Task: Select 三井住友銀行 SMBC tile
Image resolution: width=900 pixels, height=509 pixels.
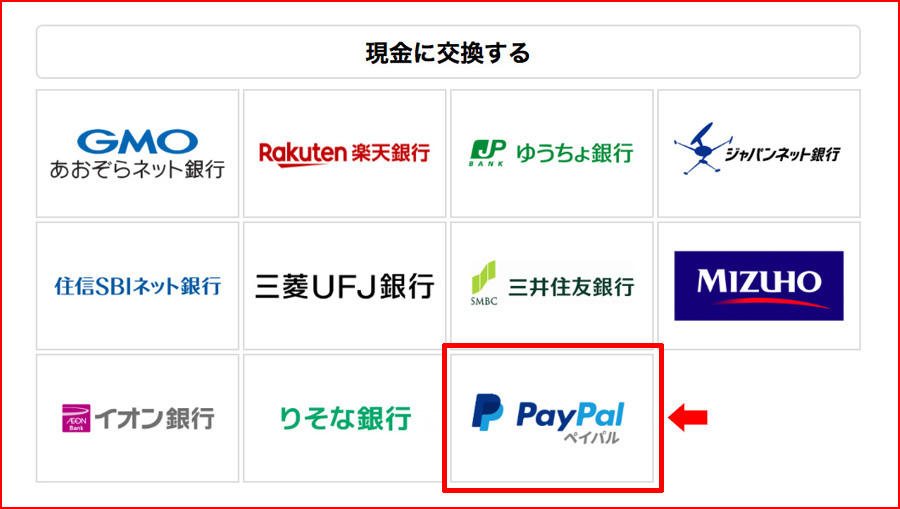Action: pos(552,286)
